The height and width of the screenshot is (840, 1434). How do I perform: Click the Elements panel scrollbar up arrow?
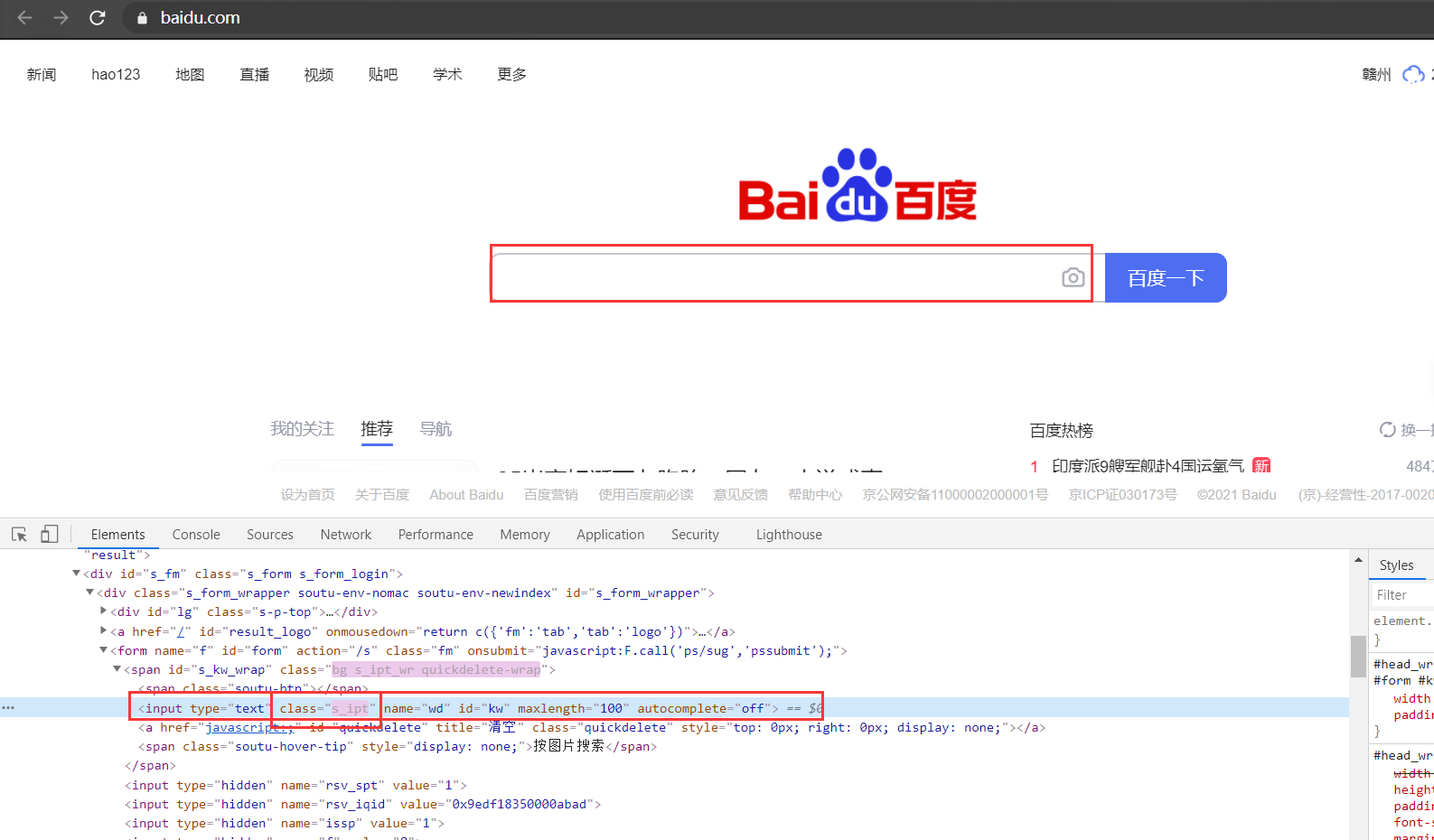[1358, 560]
